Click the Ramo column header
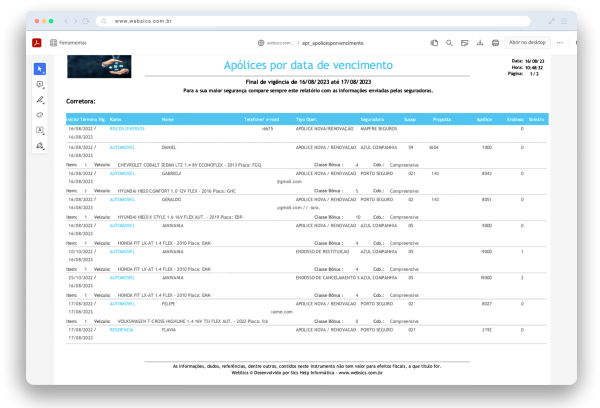 pos(115,119)
